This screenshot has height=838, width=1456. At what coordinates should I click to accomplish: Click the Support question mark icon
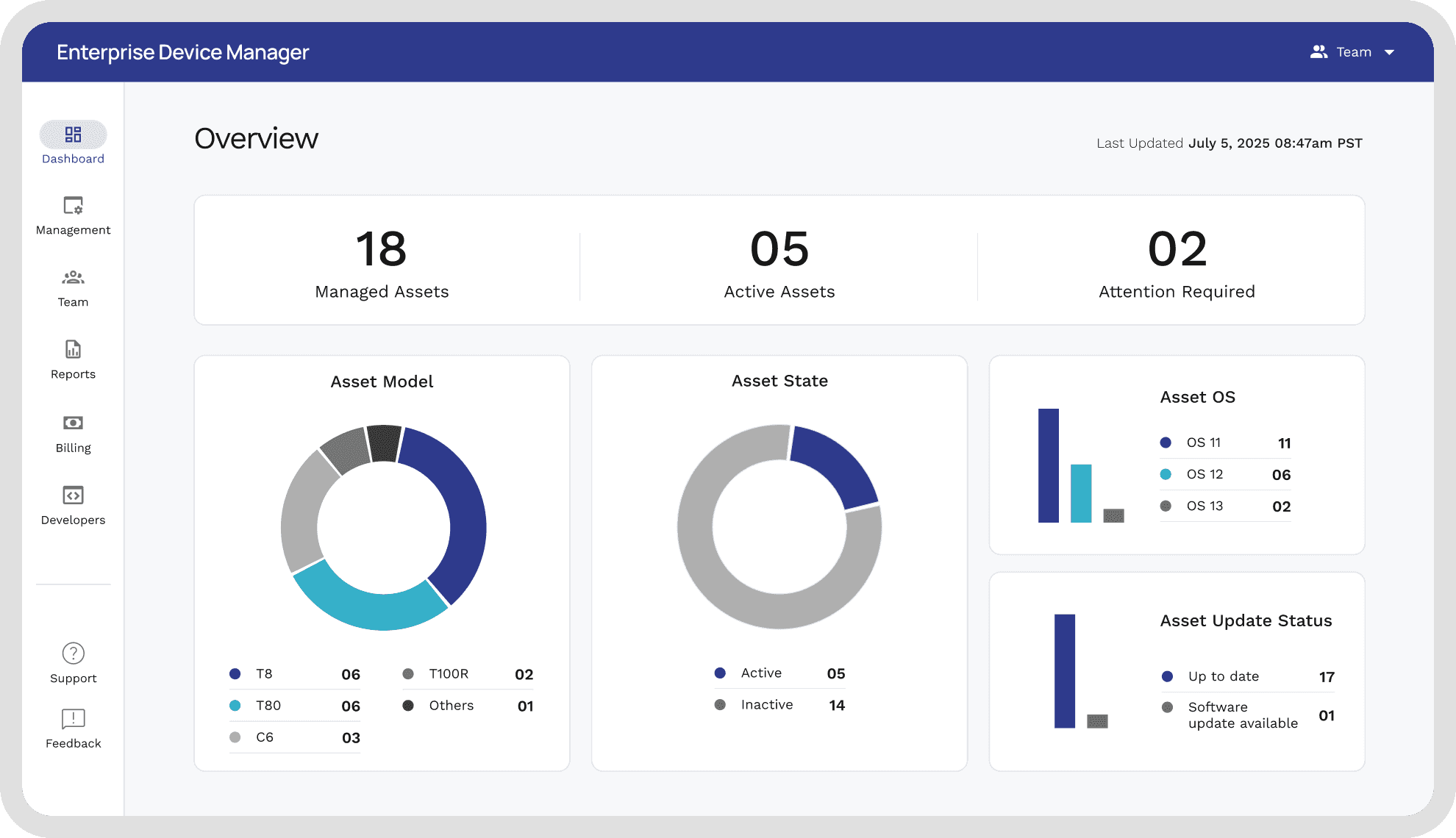pyautogui.click(x=73, y=653)
